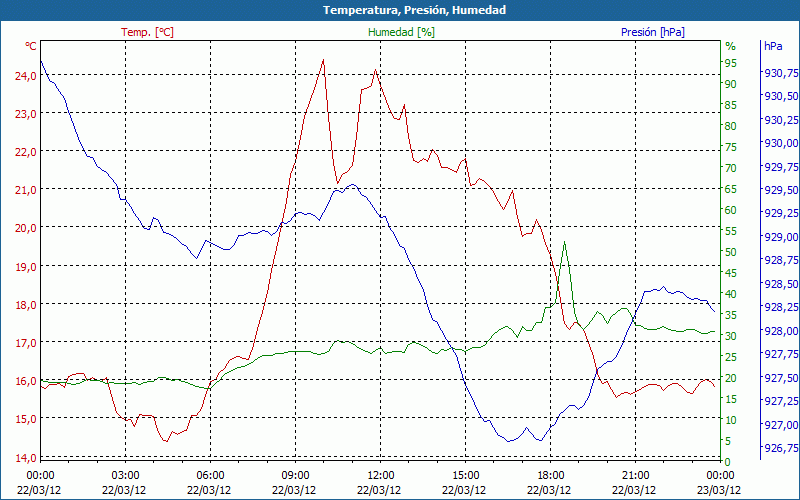Click the 90 humidity axis value
This screenshot has height=500, width=800.
731,84
